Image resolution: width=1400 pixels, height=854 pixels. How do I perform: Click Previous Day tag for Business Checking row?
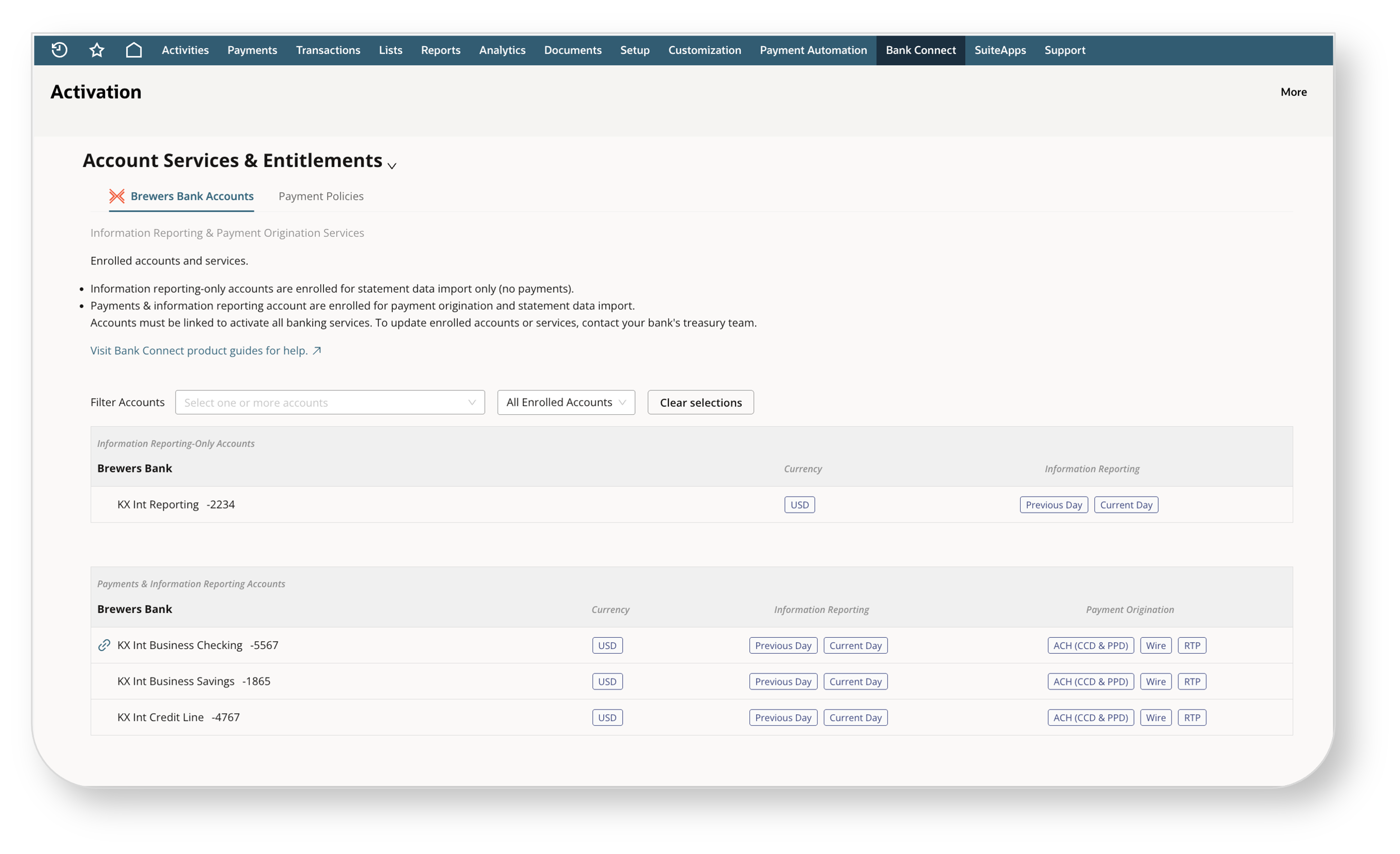[783, 646]
